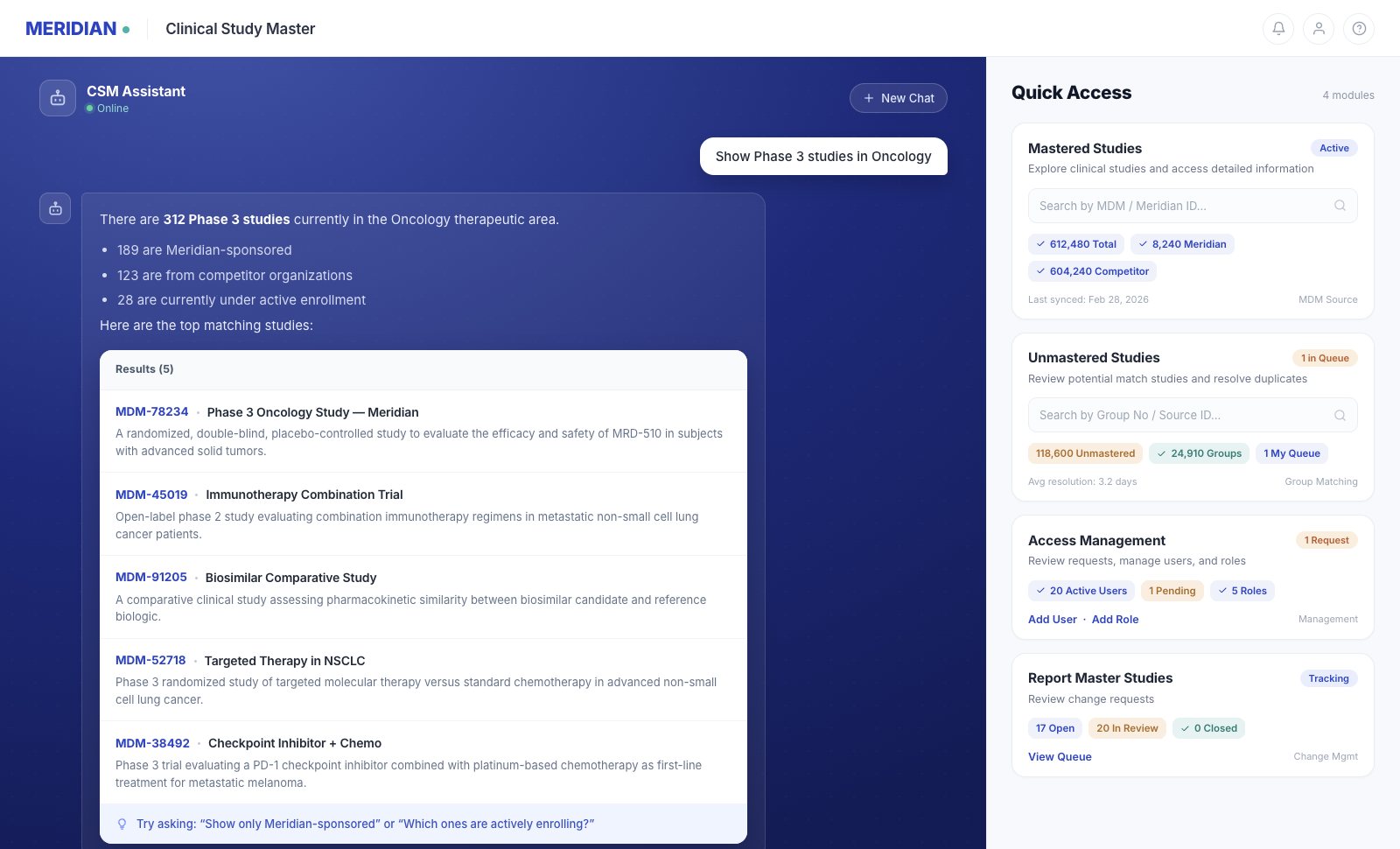Click the 1 in Queue badge
This screenshot has height=849, width=1400.
coord(1325,358)
